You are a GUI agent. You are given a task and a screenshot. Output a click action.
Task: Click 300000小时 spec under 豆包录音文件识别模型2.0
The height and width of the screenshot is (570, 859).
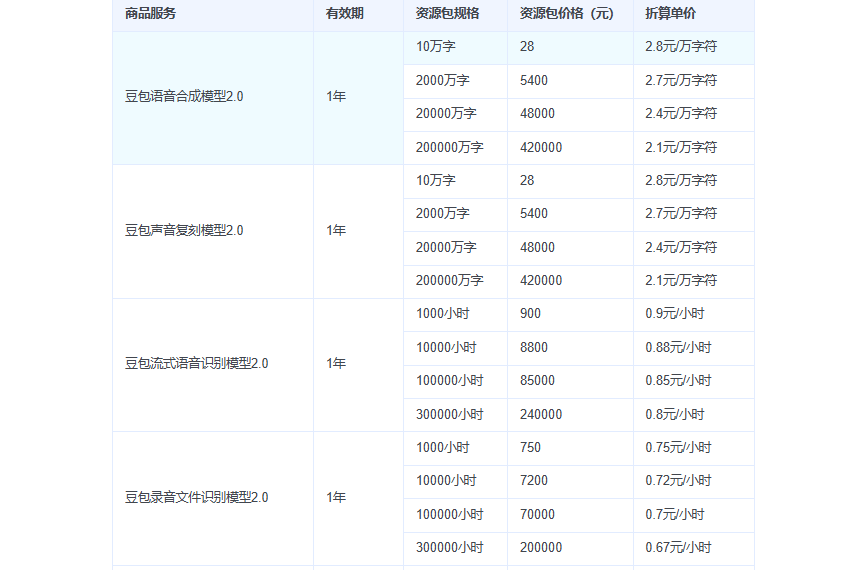pyautogui.click(x=455, y=548)
